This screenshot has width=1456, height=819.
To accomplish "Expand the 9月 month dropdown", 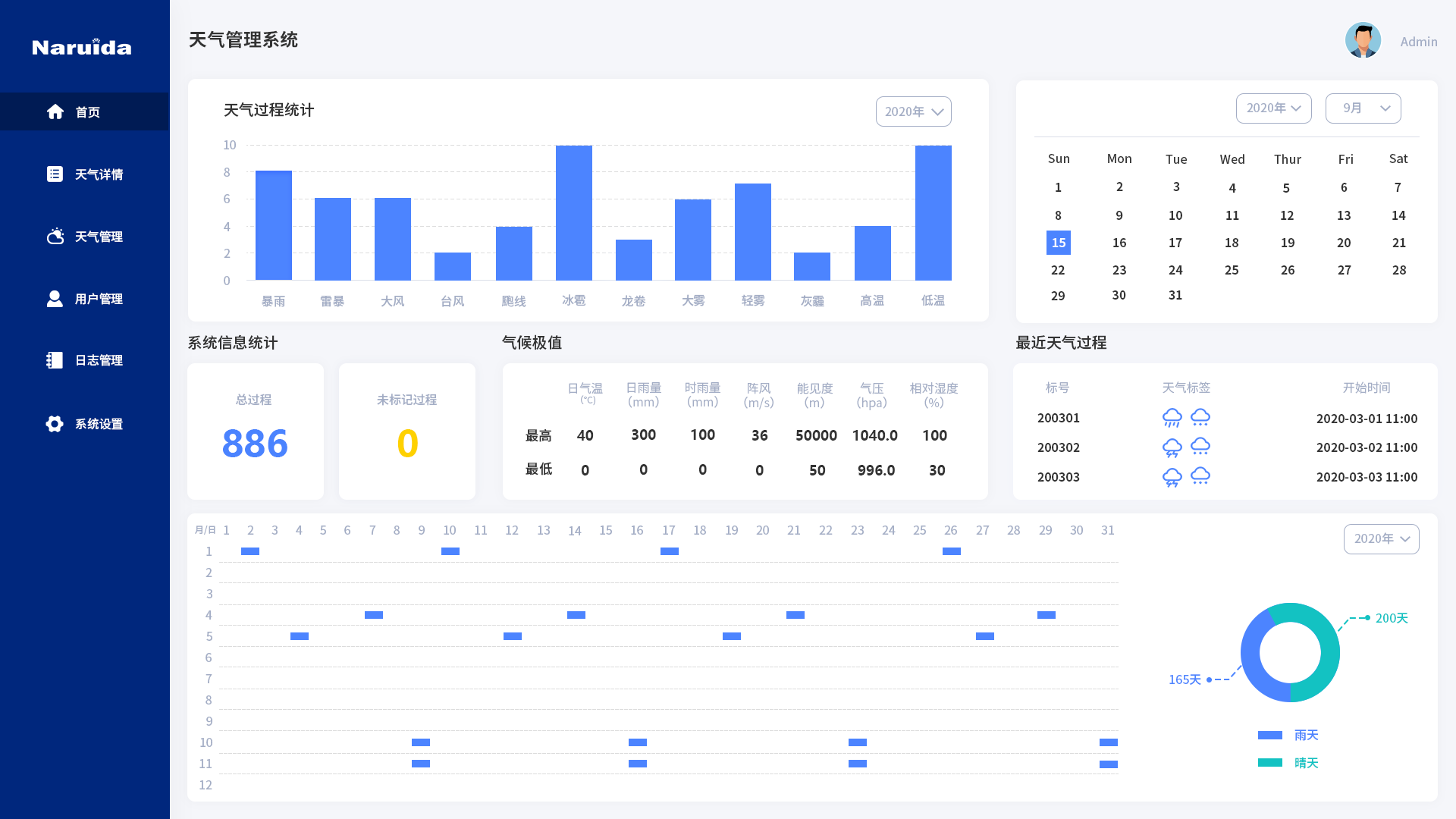I will pyautogui.click(x=1363, y=108).
